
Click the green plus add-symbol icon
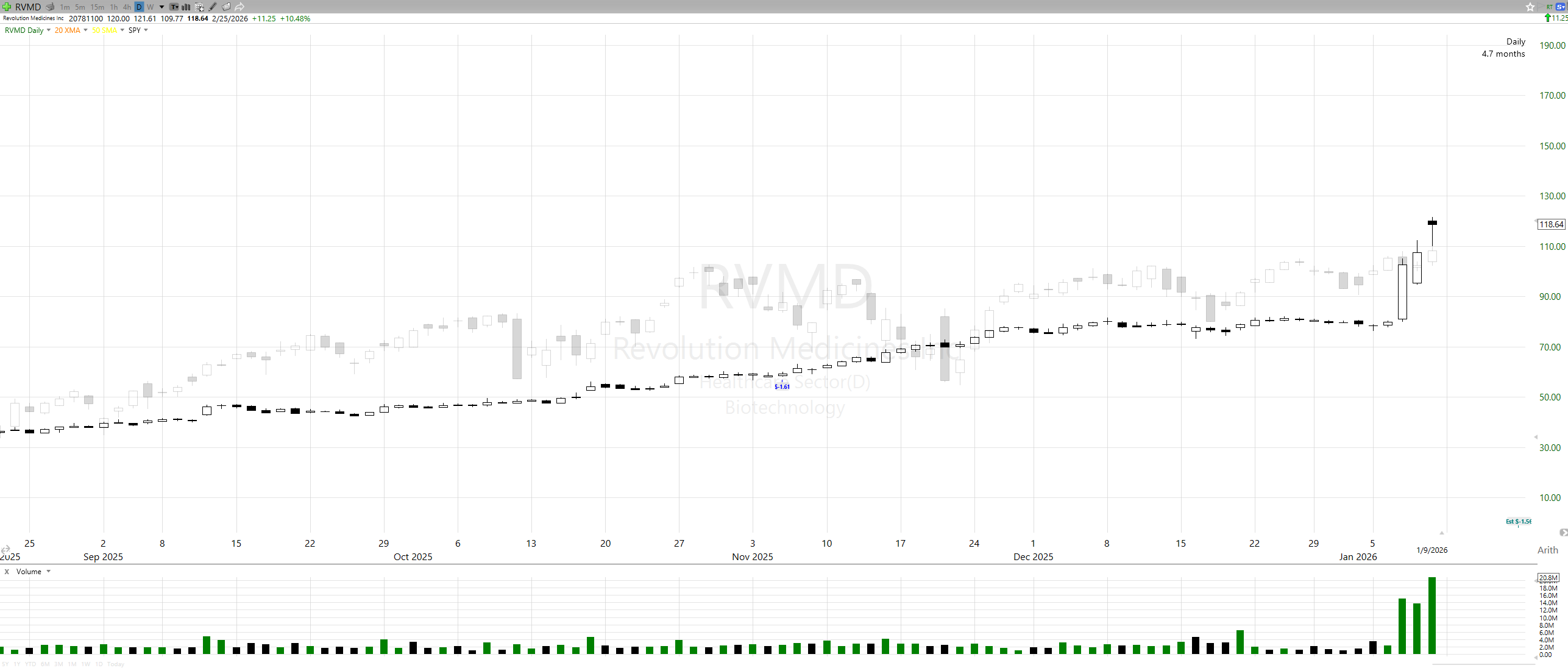[7, 7]
